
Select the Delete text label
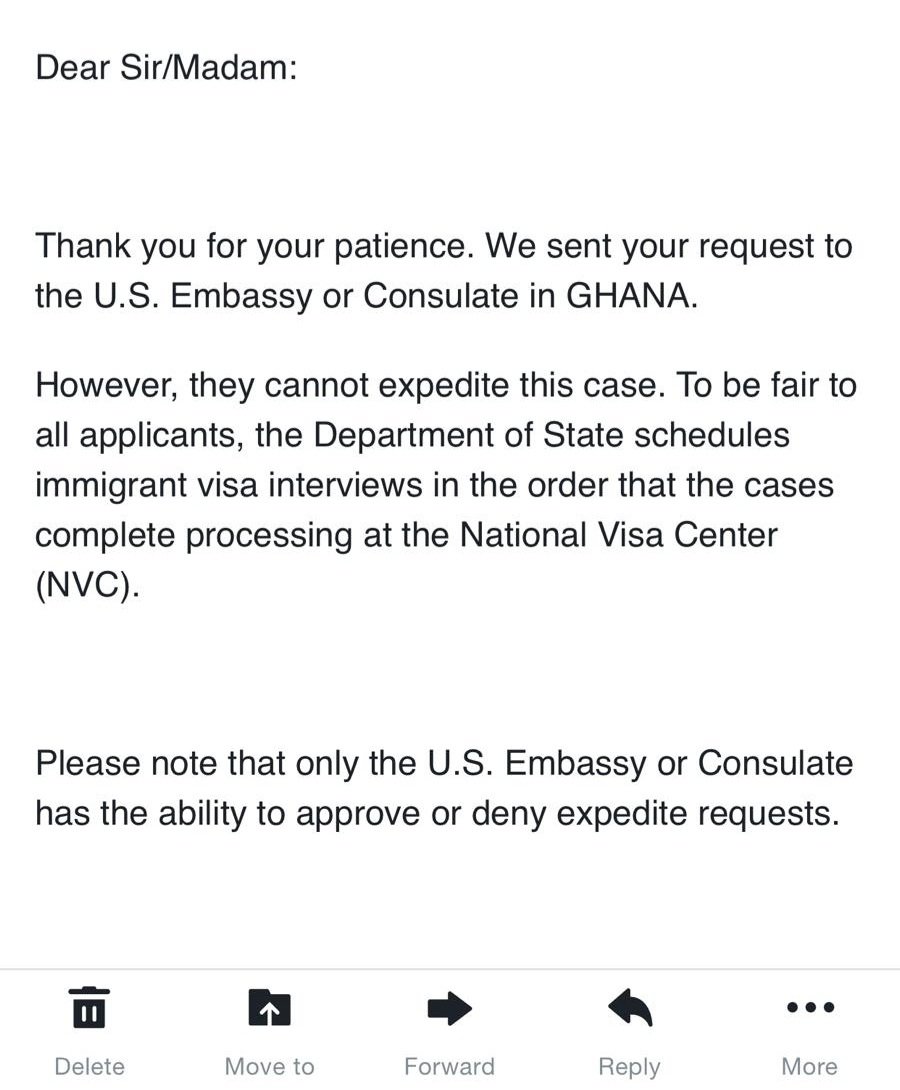(90, 1066)
